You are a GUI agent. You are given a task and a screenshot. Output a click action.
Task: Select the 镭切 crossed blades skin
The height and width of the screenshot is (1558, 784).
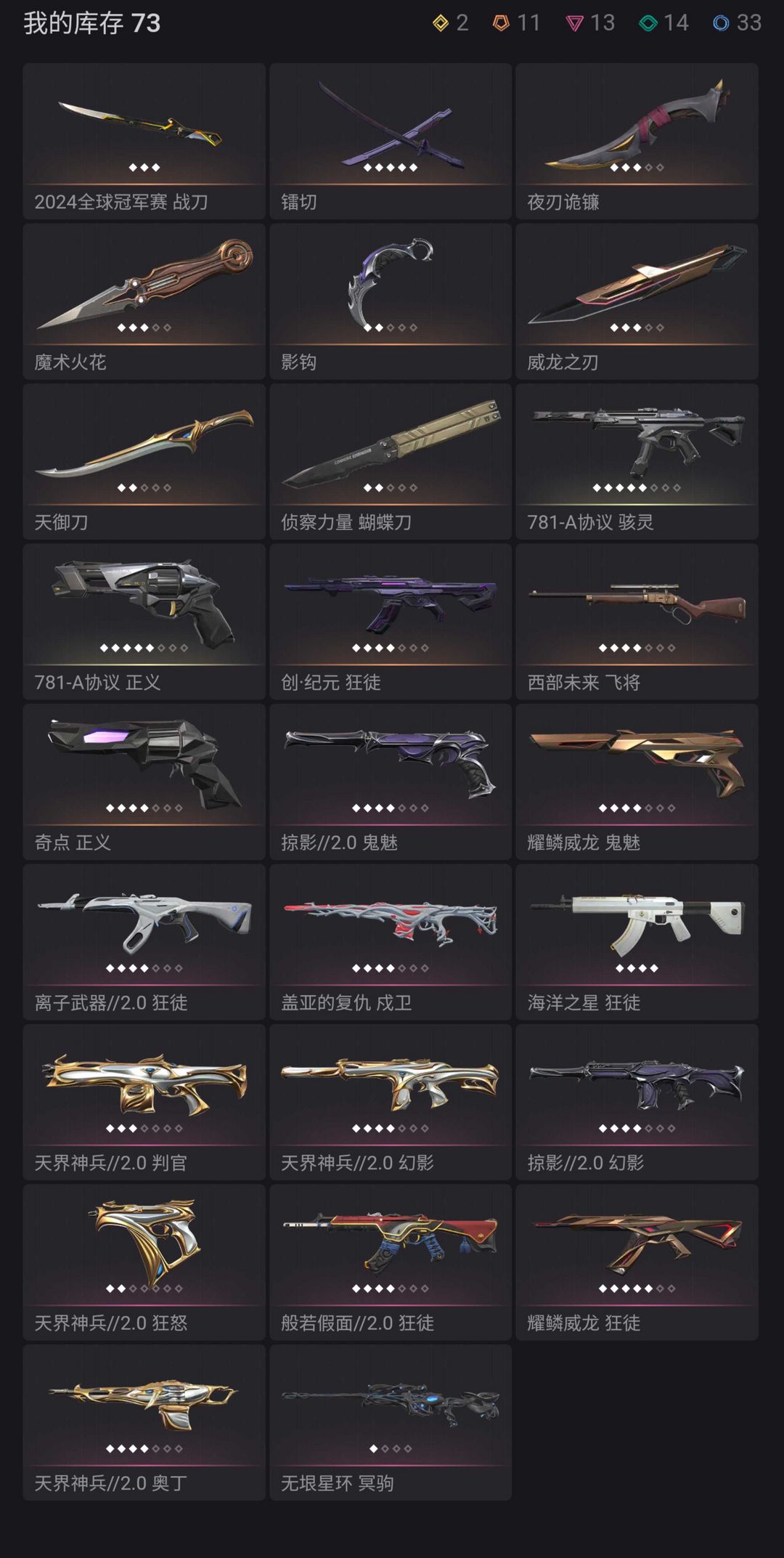point(391,141)
